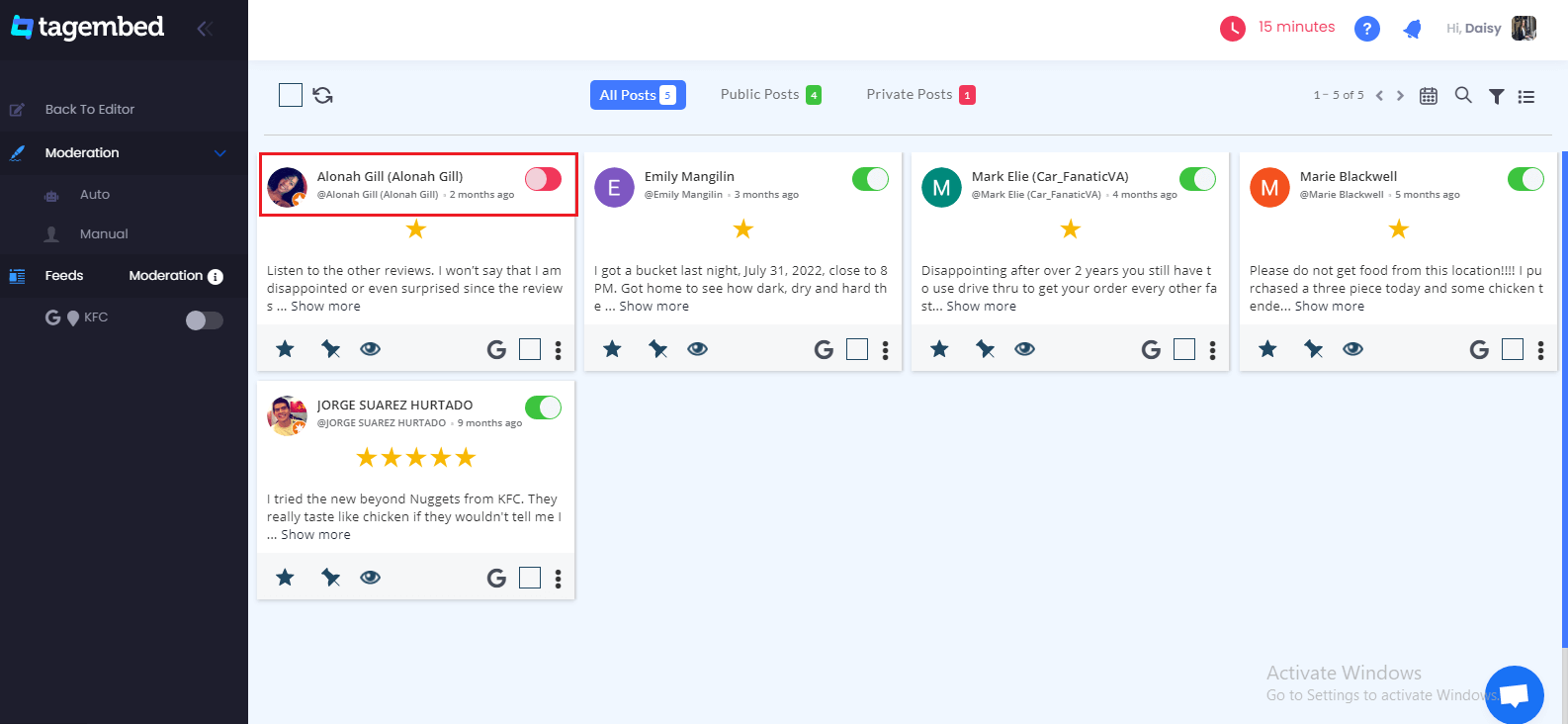Toggle Alonah Gill's post visibility switch
The image size is (1568, 724).
543,179
